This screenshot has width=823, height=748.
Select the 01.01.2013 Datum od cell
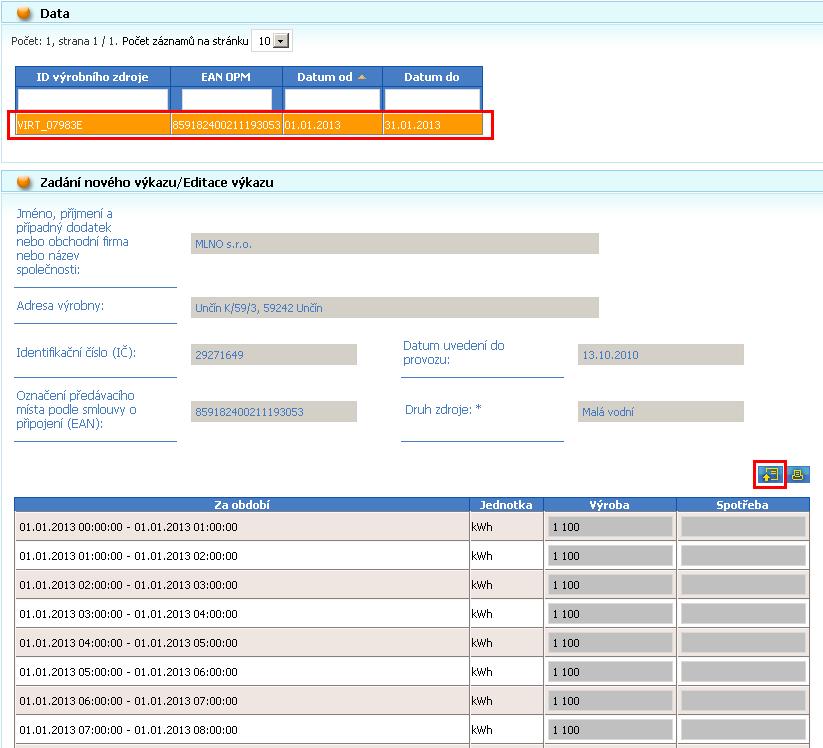coord(333,125)
